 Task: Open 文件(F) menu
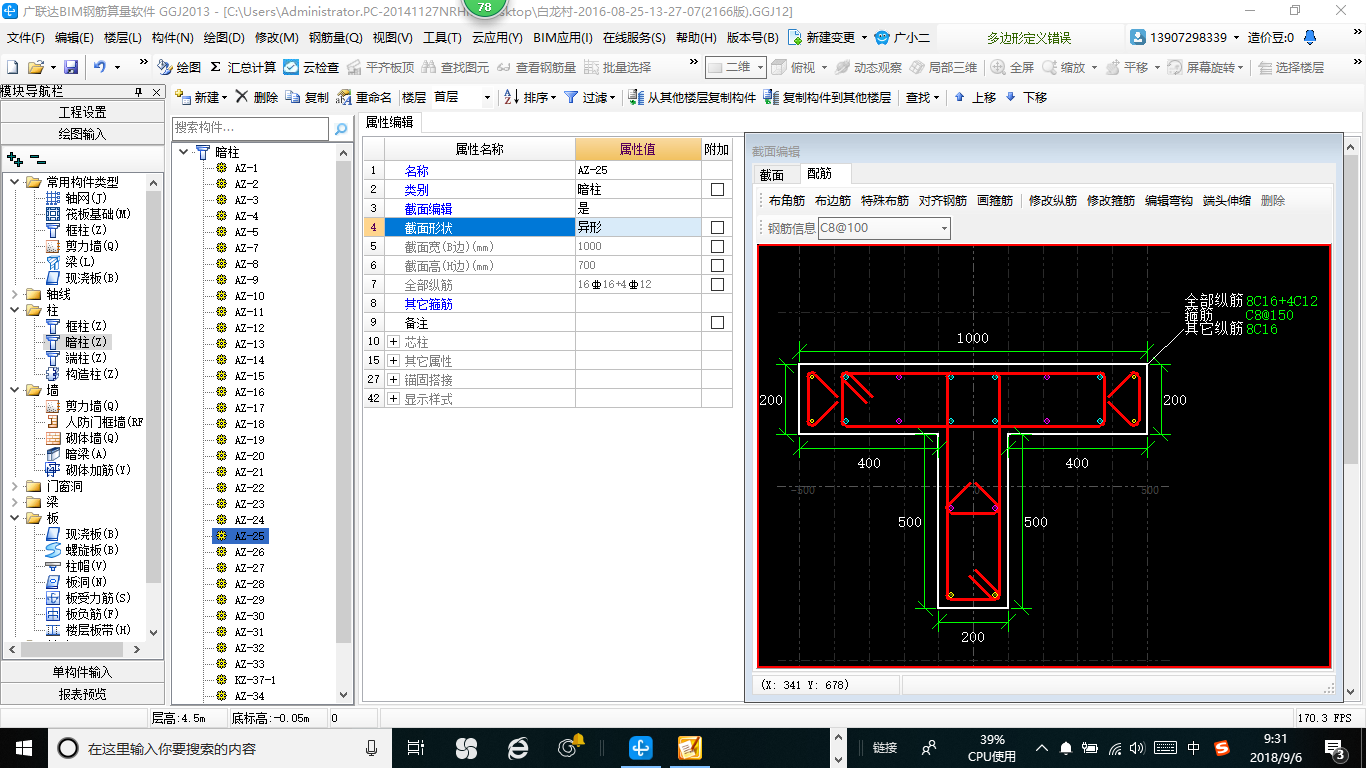(26, 38)
